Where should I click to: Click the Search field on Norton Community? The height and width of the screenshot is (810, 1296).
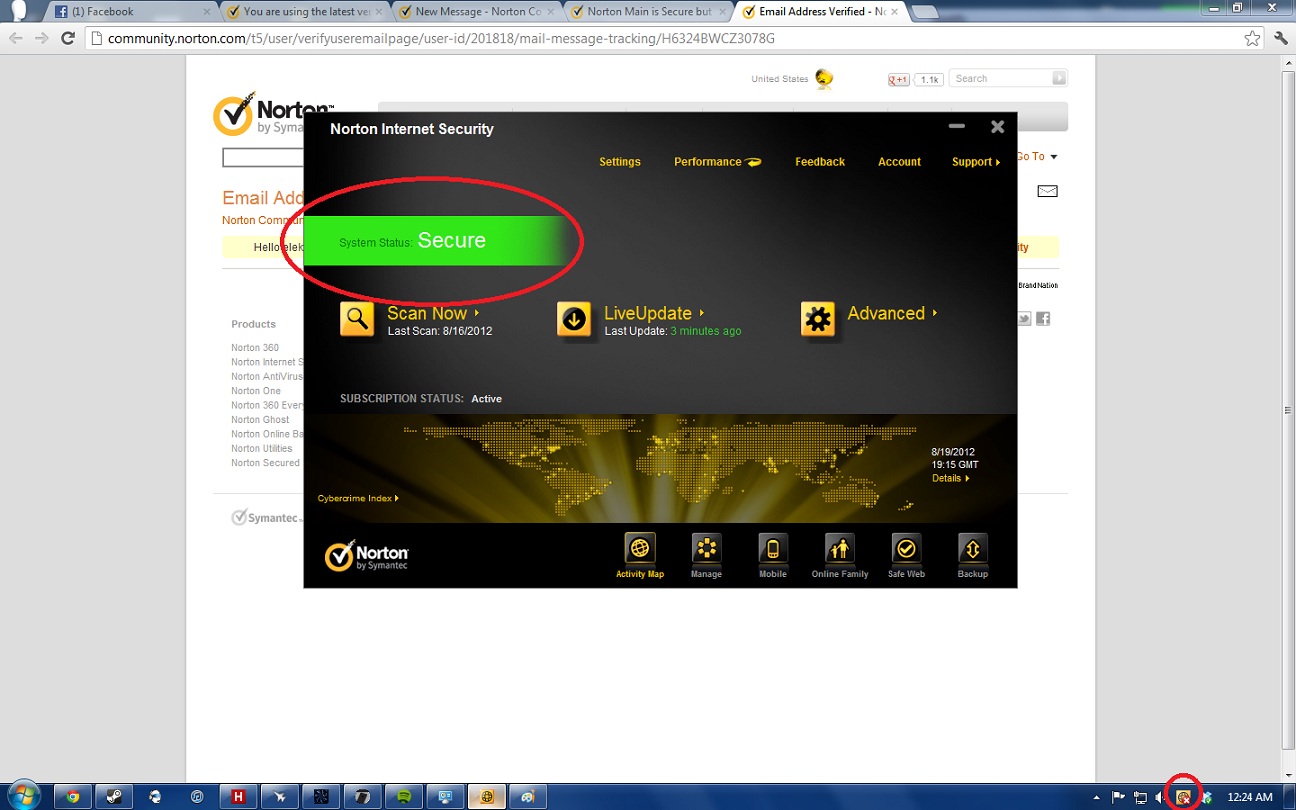point(1000,78)
